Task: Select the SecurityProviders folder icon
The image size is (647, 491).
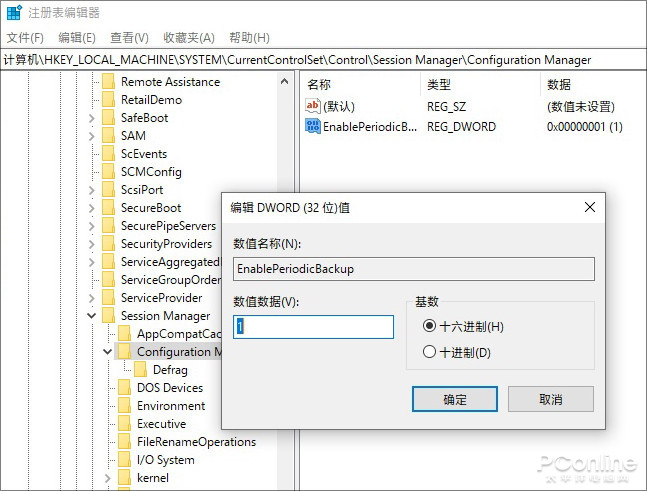Action: click(x=109, y=243)
